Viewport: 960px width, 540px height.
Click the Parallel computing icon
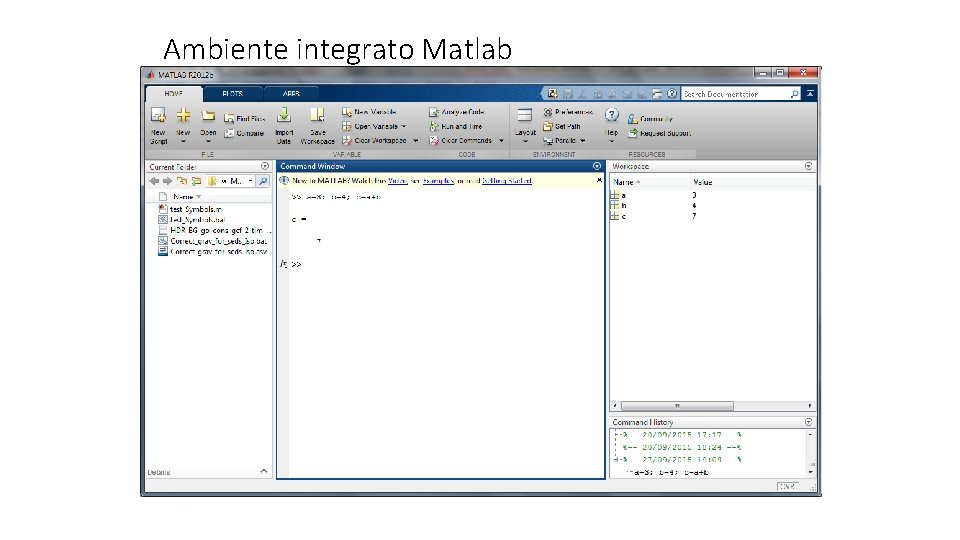[x=548, y=141]
